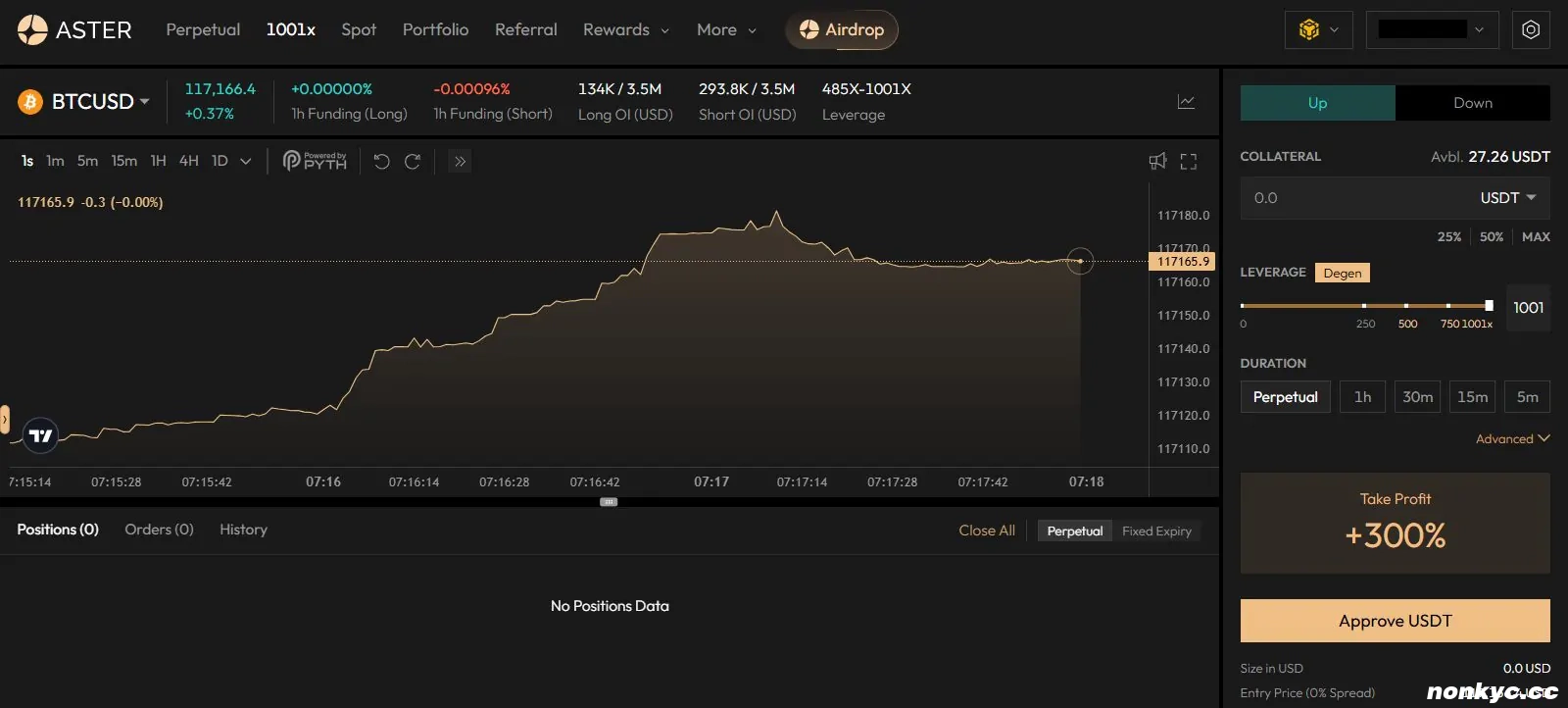Click Approve USDT button
Viewport: 1568px width, 708px height.
point(1396,621)
